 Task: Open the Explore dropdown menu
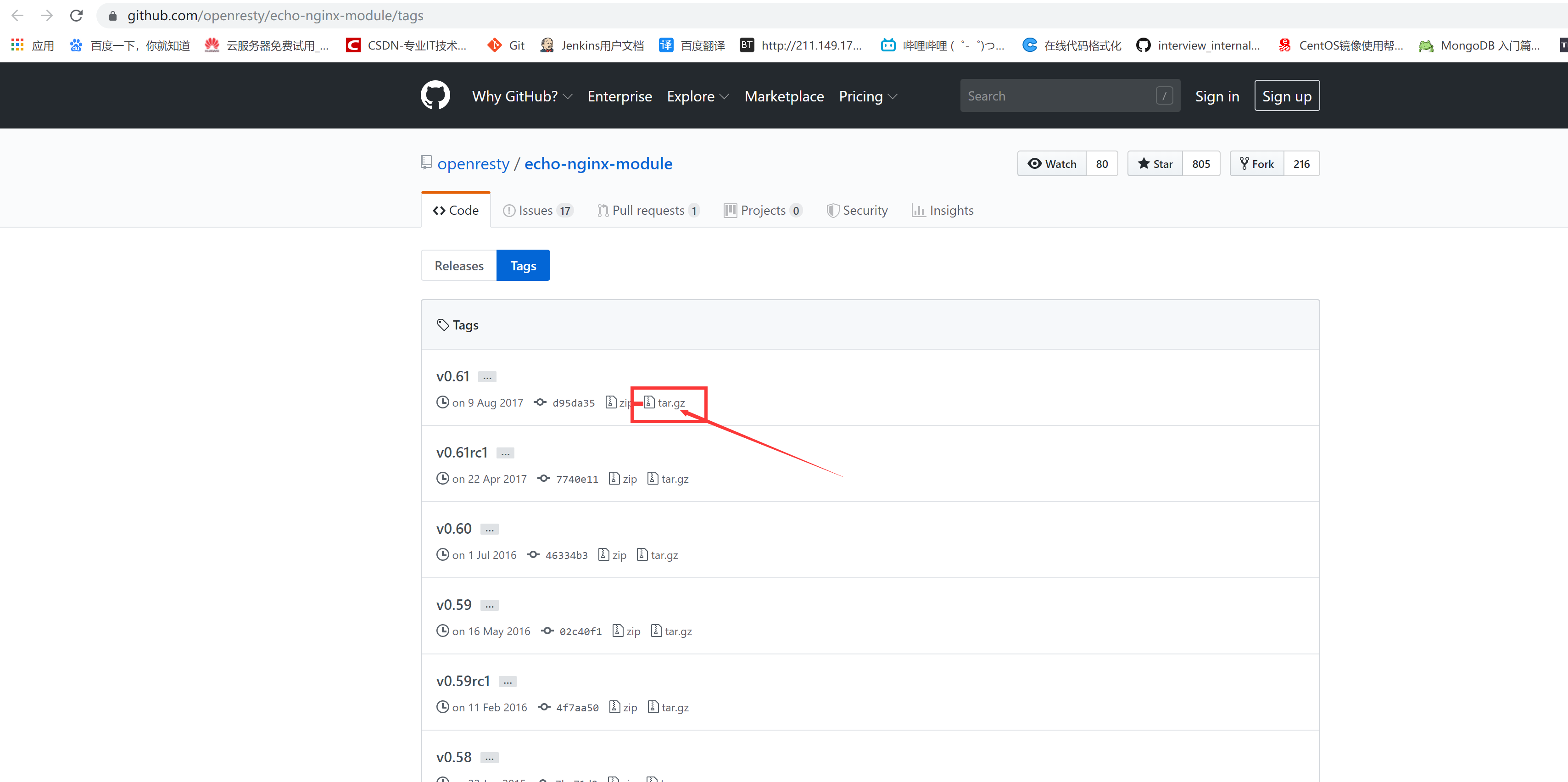697,96
